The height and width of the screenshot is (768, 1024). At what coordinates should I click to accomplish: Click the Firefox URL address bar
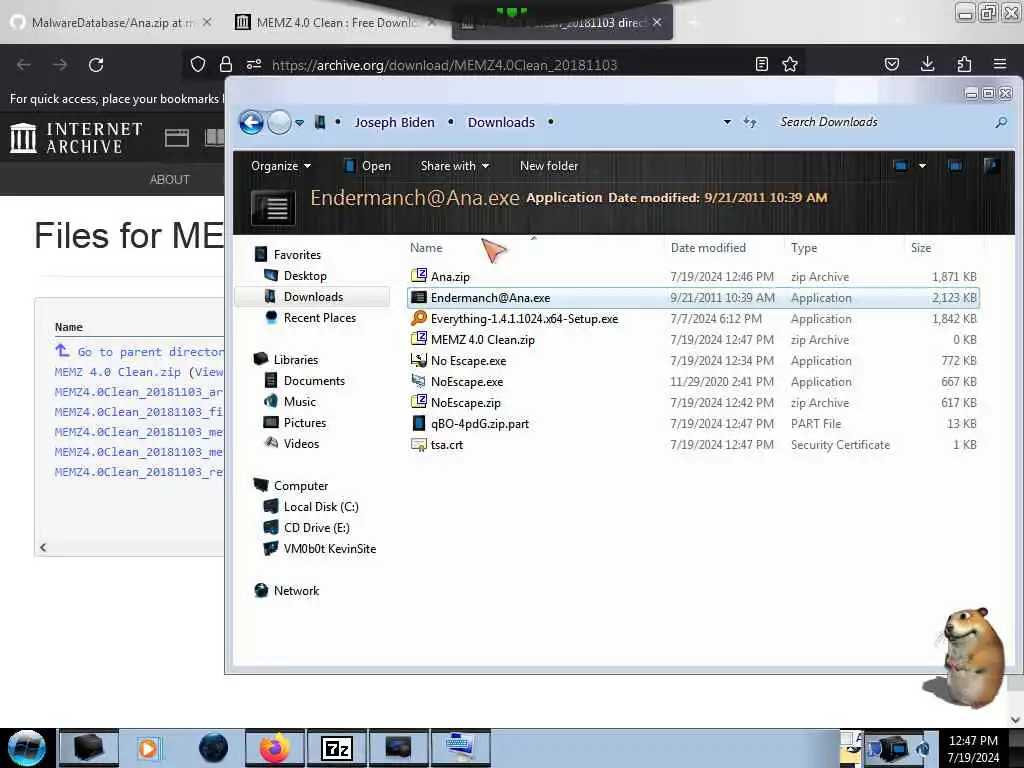(496, 65)
